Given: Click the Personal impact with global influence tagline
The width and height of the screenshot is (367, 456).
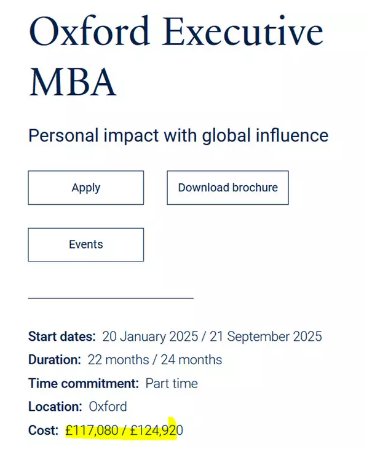Looking at the screenshot, I should tap(179, 136).
